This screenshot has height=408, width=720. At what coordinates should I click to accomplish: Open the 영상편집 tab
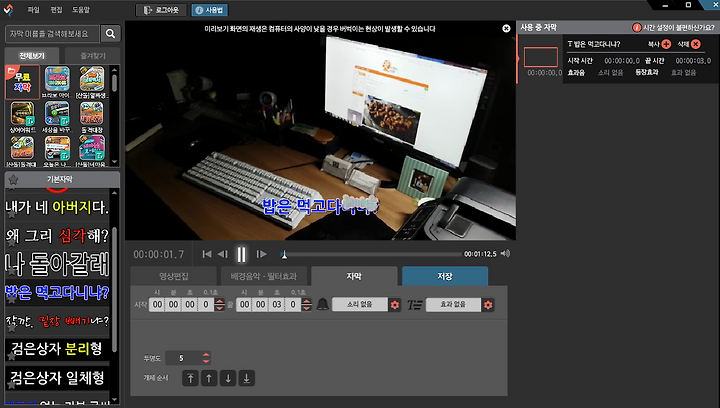coord(174,276)
